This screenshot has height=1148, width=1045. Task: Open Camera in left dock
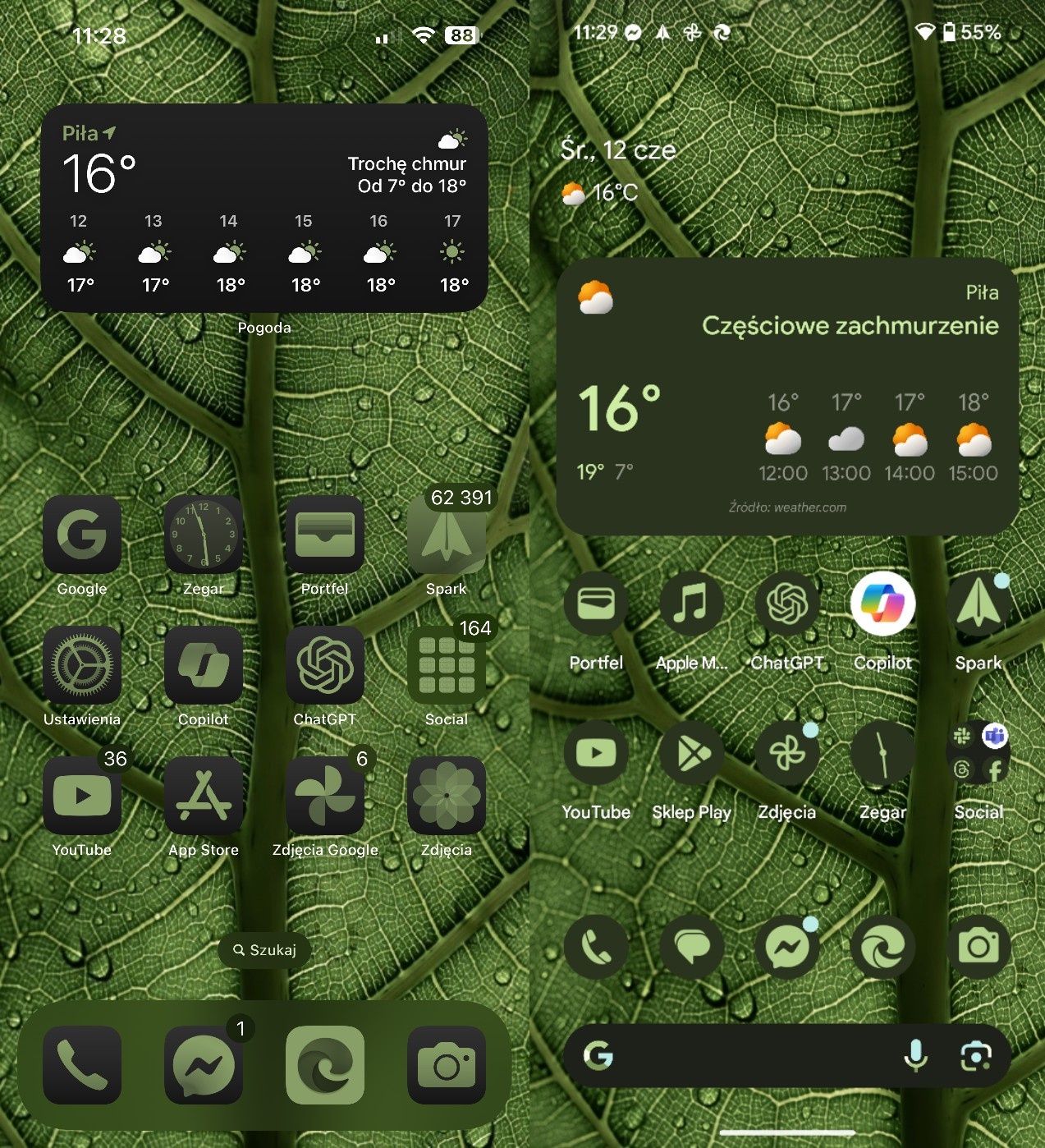[x=447, y=1065]
